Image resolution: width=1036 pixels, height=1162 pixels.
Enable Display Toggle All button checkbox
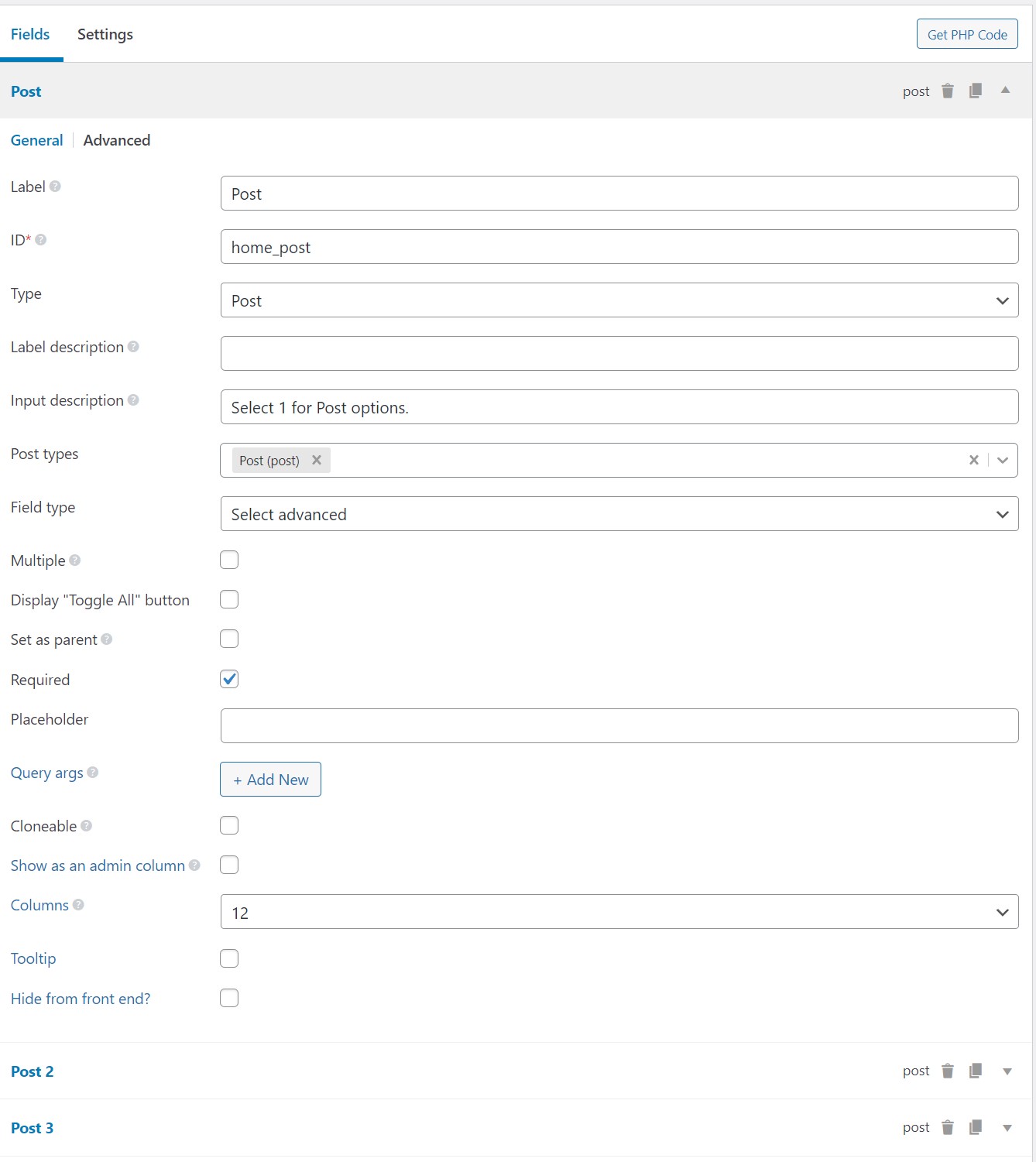pyautogui.click(x=229, y=599)
